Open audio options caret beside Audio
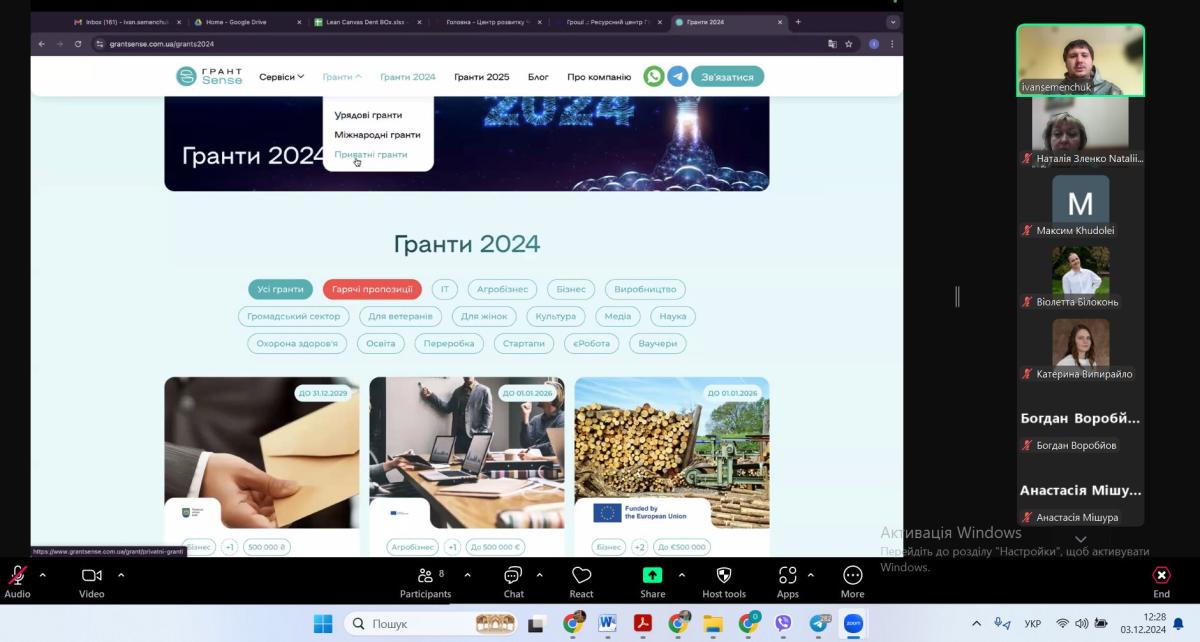Viewport: 1200px width, 642px height. point(43,575)
